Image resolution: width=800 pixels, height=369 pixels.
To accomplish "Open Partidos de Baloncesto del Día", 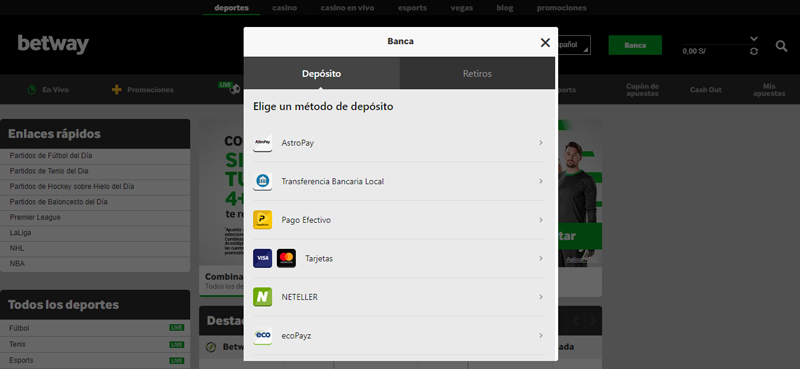I will click(x=95, y=202).
